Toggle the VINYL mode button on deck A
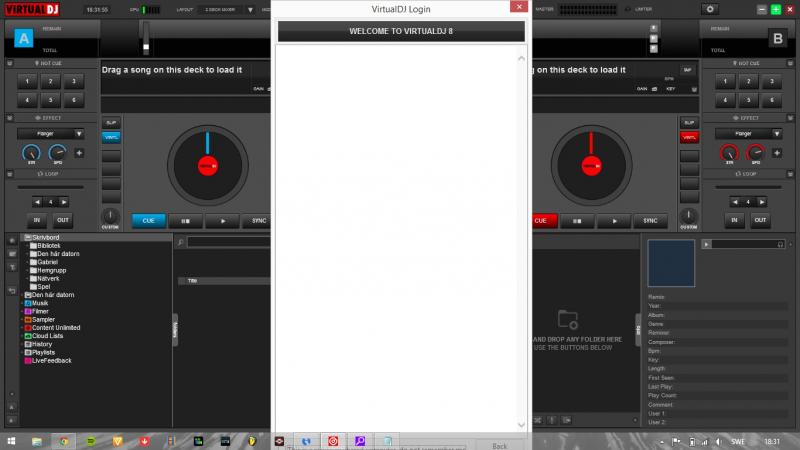This screenshot has width=800, height=450. (111, 137)
